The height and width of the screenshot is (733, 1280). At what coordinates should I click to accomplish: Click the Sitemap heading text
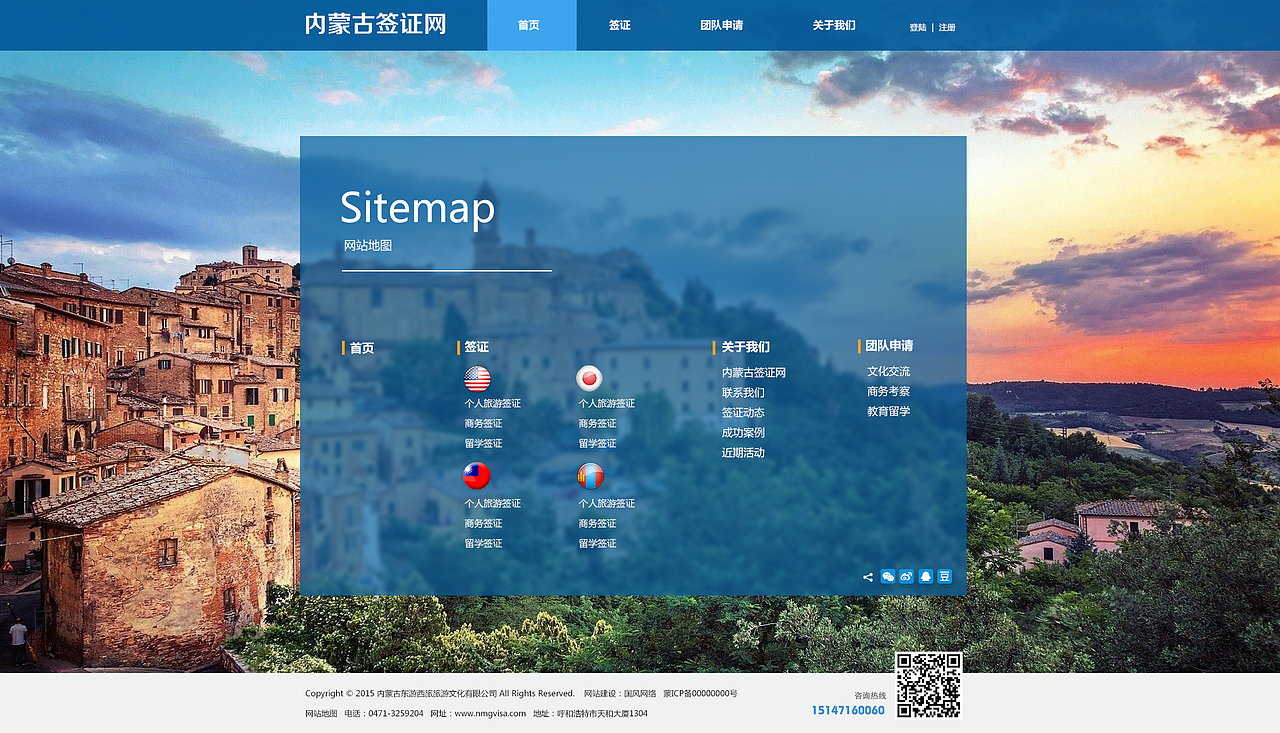tap(417, 208)
